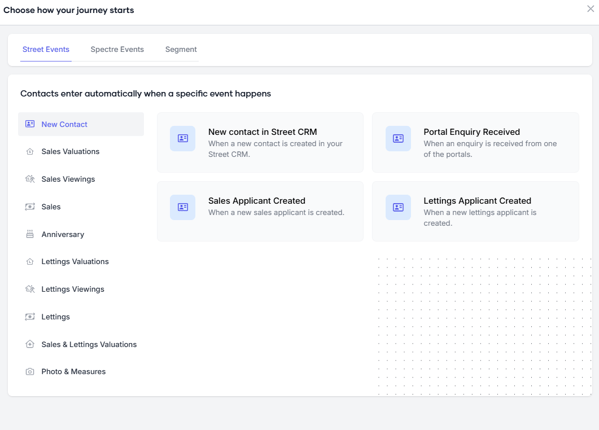Select the Lettings Applicant Created trigger
The width and height of the screenshot is (599, 430).
(x=476, y=211)
